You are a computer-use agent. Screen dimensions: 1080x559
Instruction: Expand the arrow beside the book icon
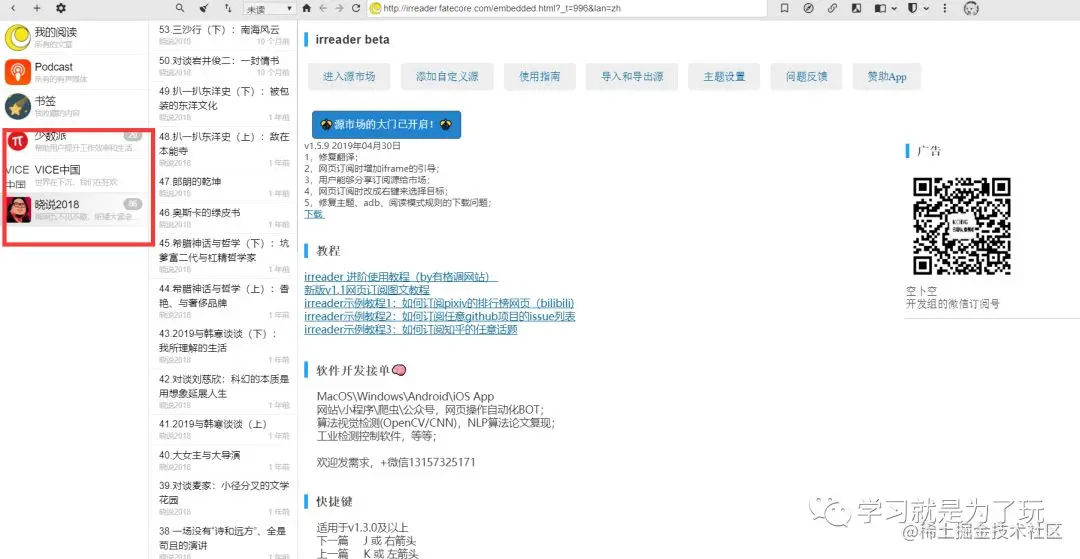(894, 9)
